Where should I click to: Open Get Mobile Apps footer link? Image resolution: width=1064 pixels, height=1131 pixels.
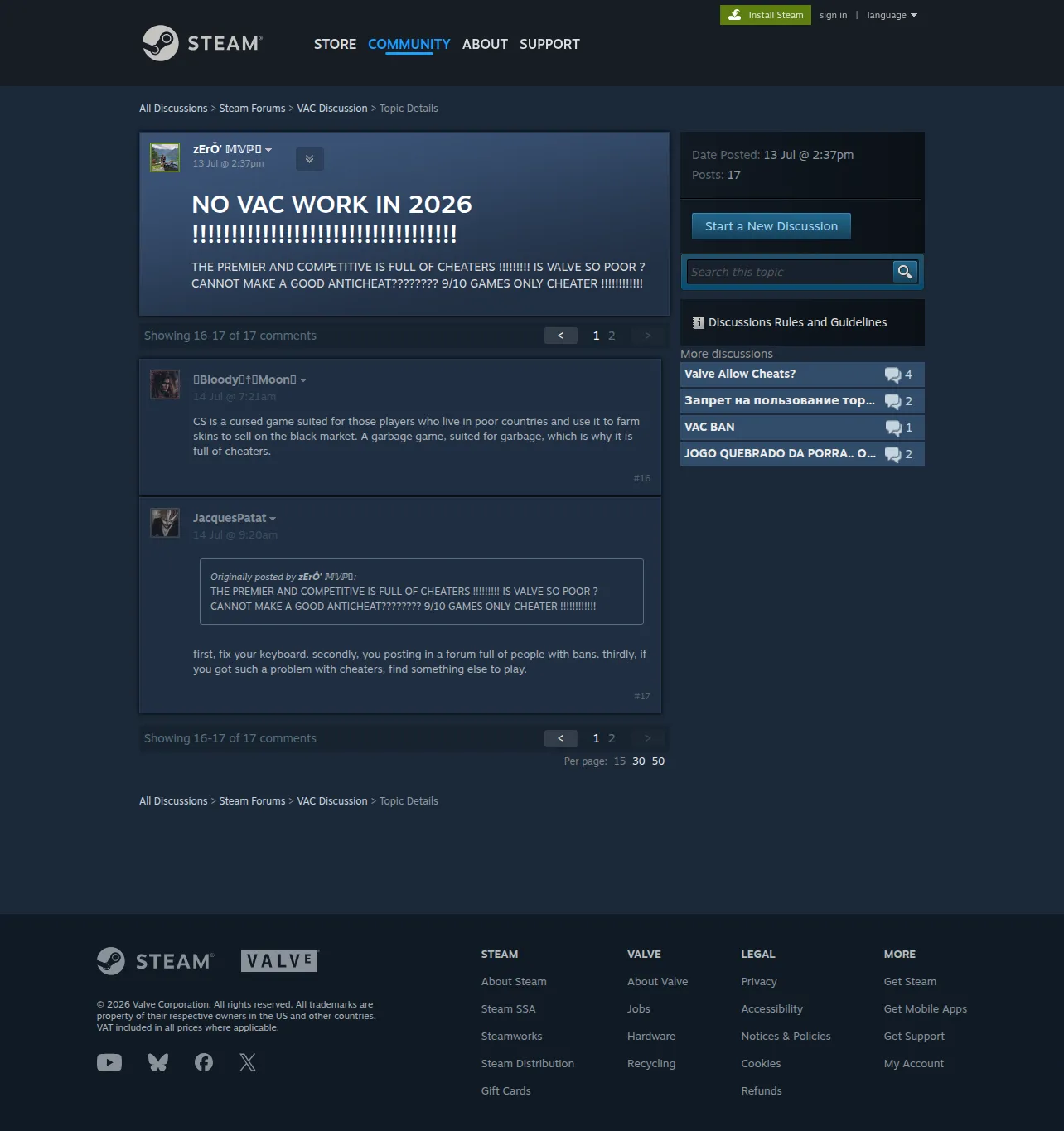click(926, 1009)
